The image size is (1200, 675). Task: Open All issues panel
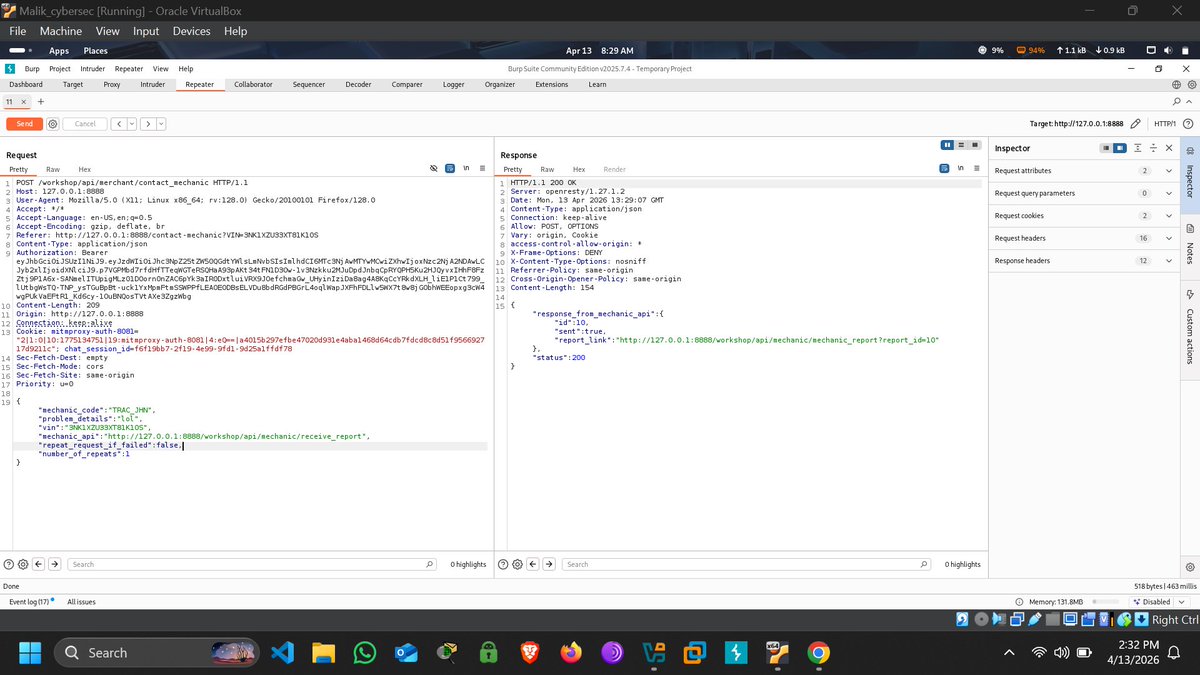81,602
